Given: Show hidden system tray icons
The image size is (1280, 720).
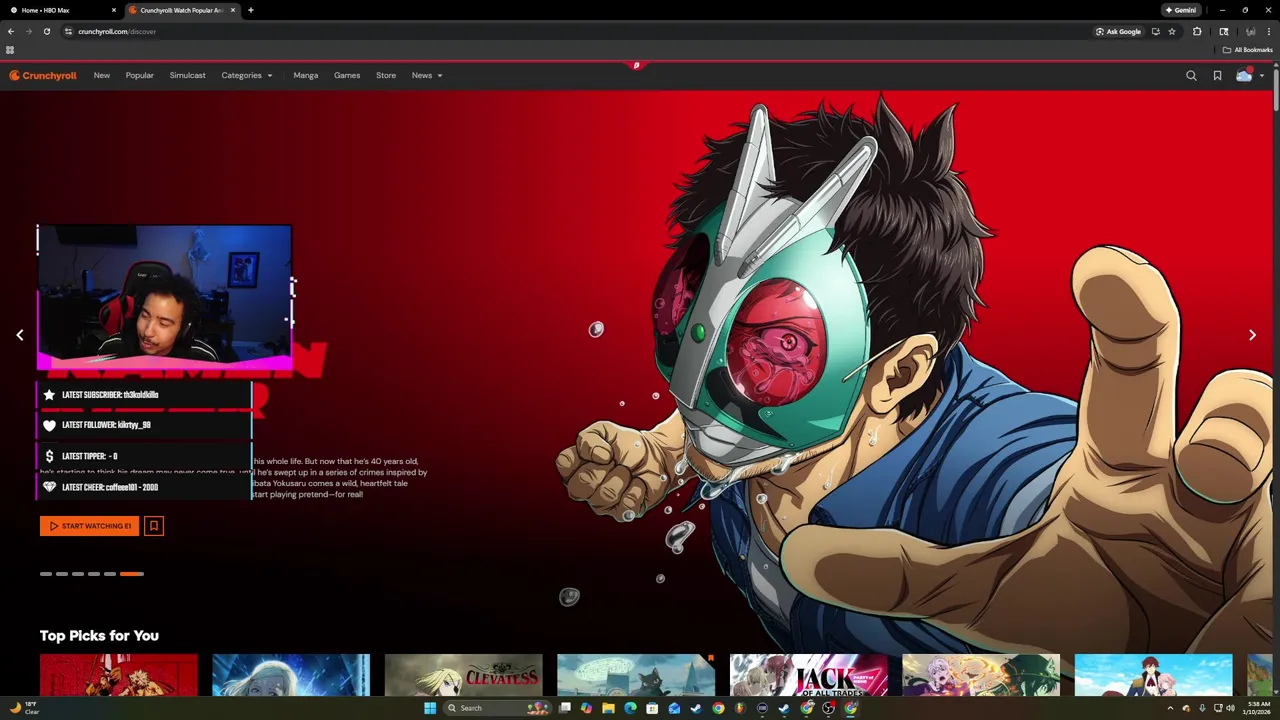Looking at the screenshot, I should [1170, 708].
